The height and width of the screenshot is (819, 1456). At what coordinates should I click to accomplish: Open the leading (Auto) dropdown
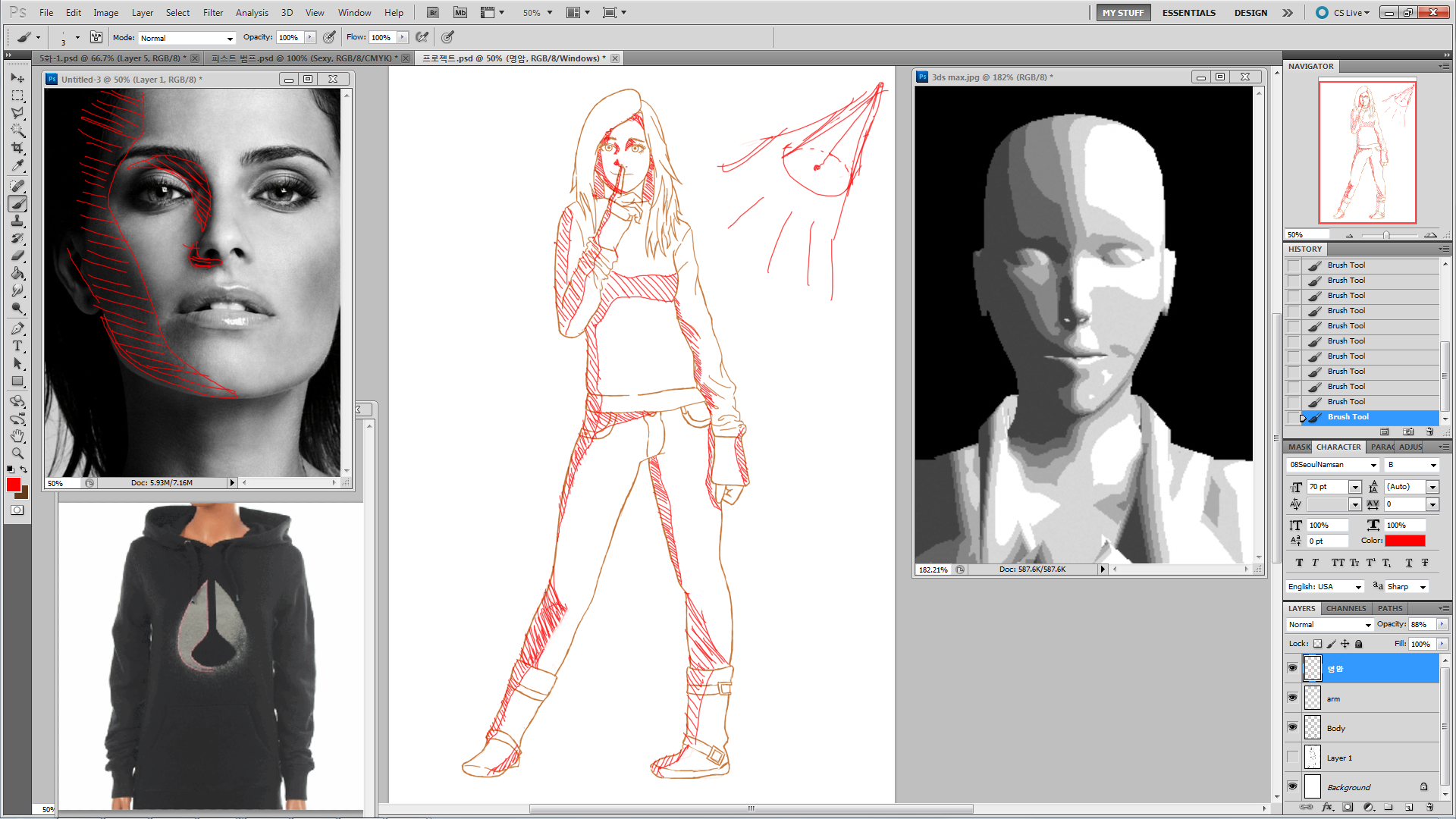tap(1432, 487)
